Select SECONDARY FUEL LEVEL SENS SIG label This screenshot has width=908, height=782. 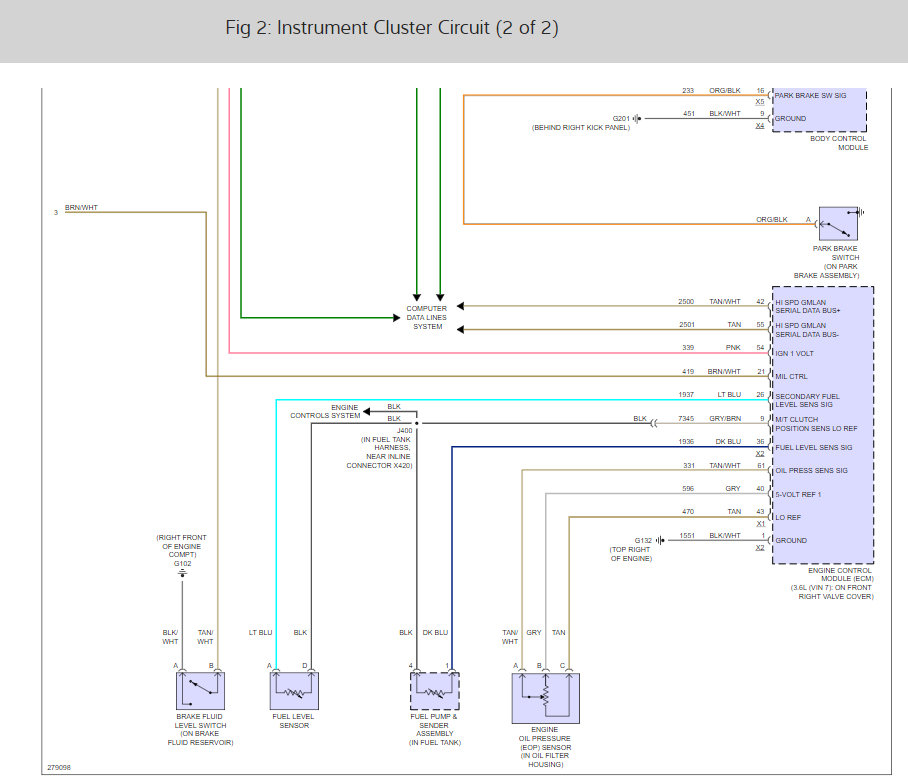point(807,400)
